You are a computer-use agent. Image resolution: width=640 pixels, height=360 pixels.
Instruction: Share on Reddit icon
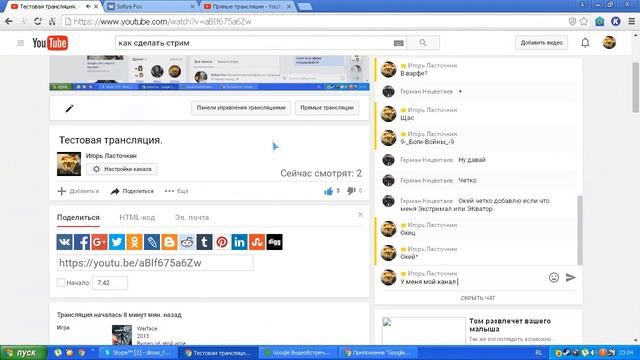187,242
